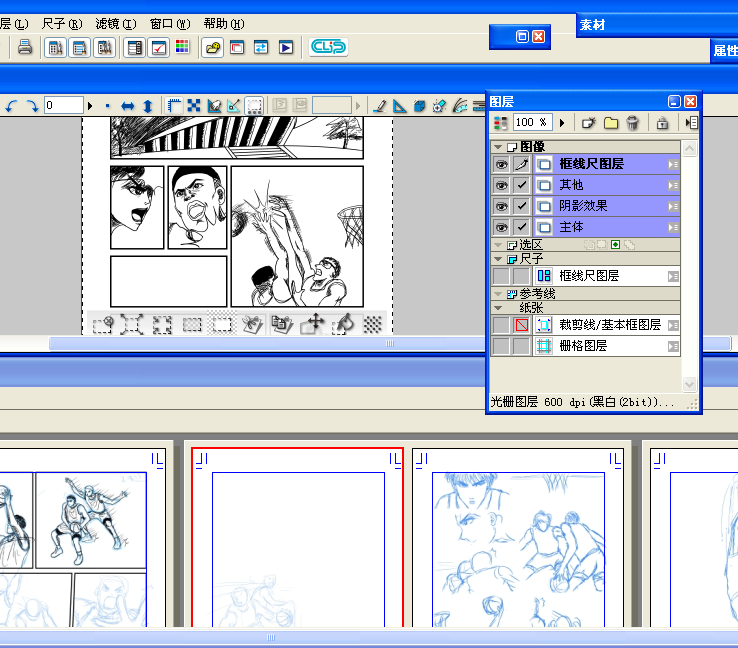
Task: Click the dotted tone pattern icon
Action: point(373,325)
